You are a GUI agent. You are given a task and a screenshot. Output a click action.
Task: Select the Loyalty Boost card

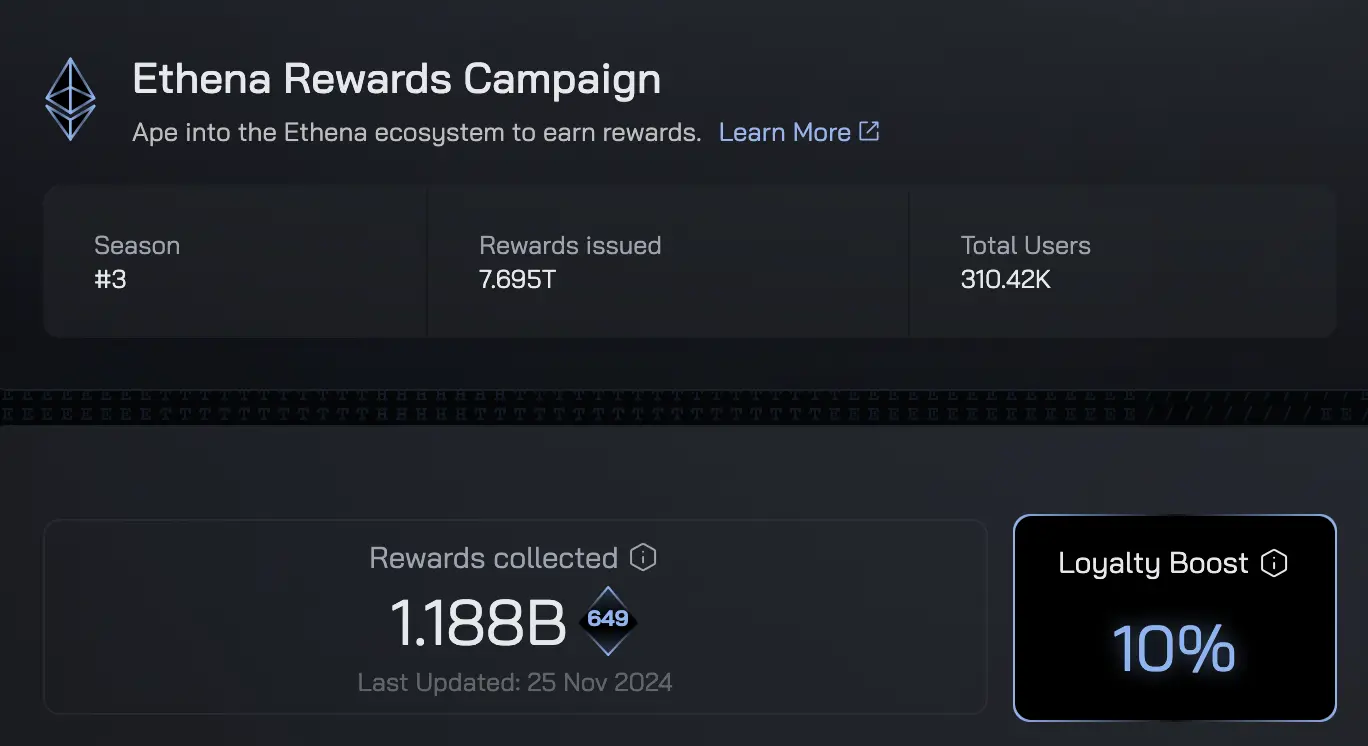point(1175,618)
